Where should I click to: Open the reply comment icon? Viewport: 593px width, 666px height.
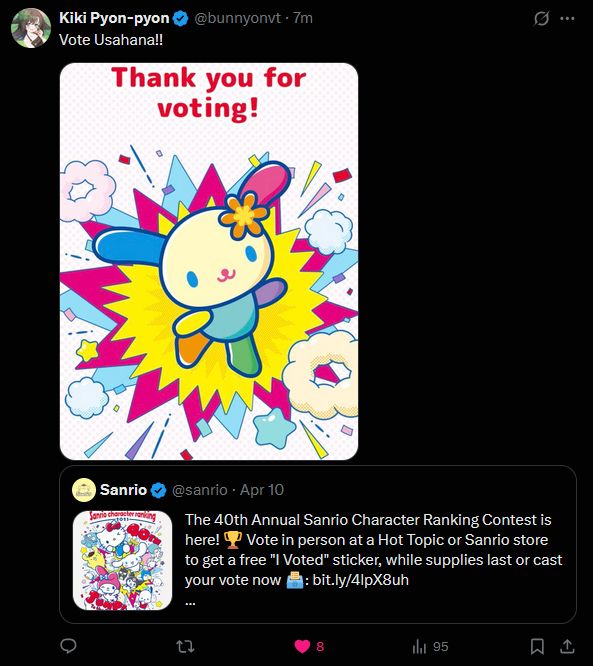pyautogui.click(x=68, y=646)
